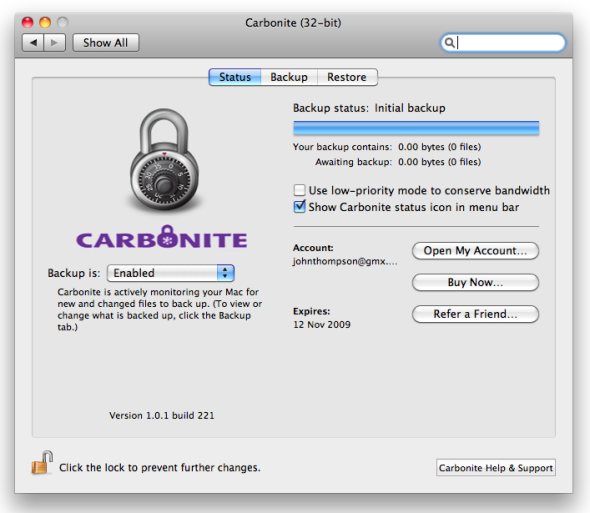Open the Backup is Enabled dropdown

tap(171, 273)
